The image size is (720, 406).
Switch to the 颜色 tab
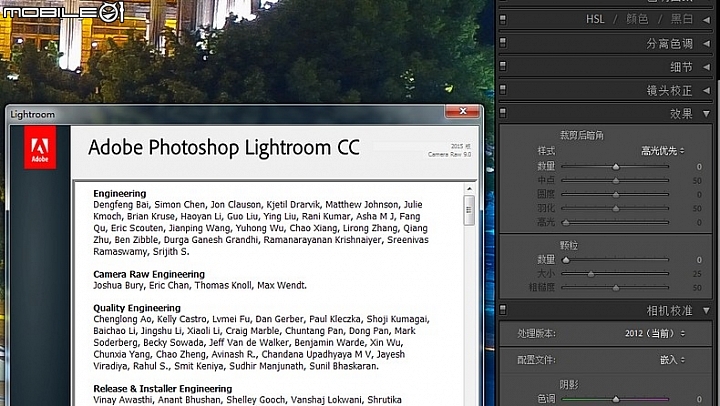coord(637,19)
